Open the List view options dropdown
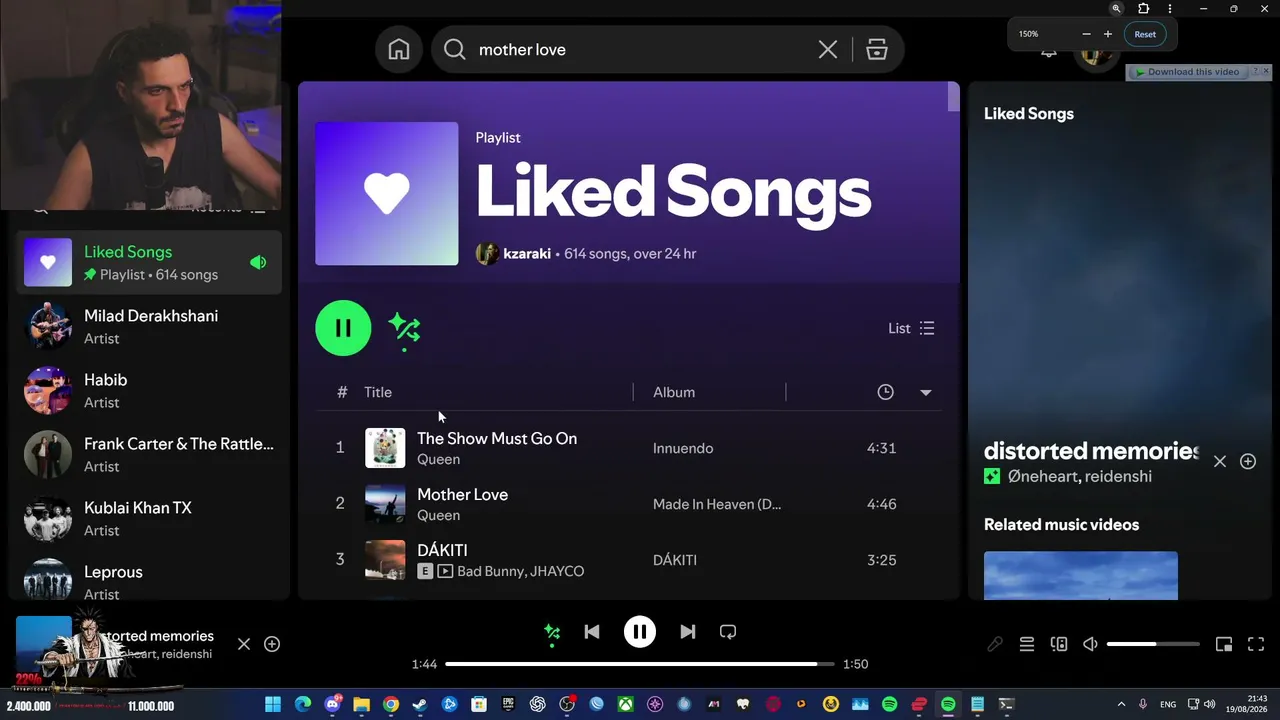 911,328
